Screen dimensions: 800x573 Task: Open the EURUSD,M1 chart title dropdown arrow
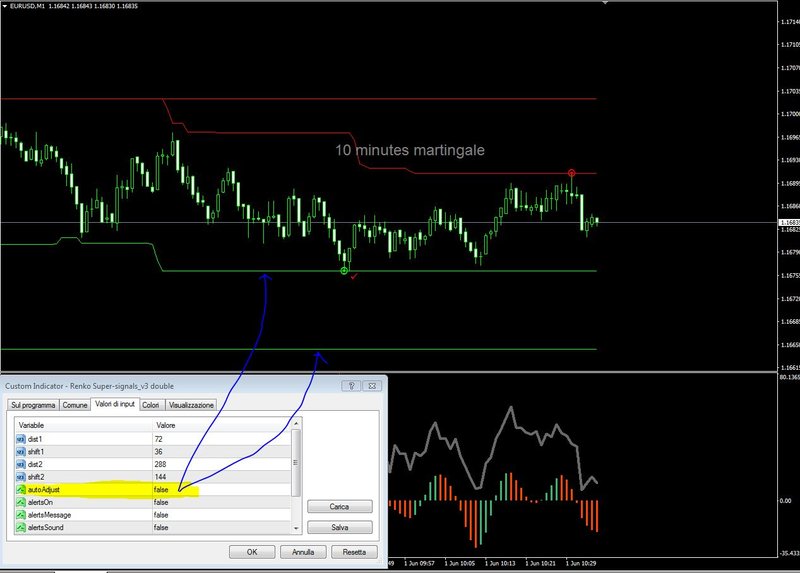coord(5,6)
